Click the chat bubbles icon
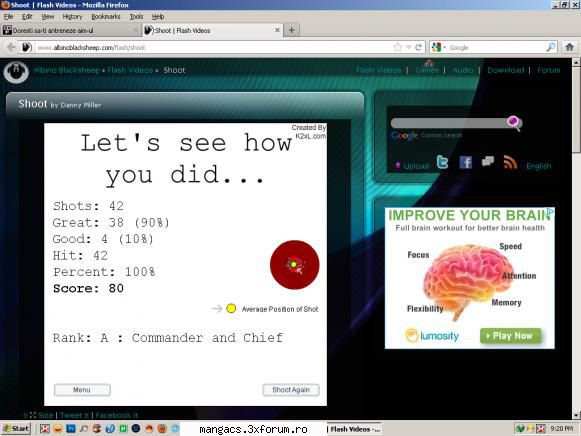The height and width of the screenshot is (436, 581). (488, 162)
